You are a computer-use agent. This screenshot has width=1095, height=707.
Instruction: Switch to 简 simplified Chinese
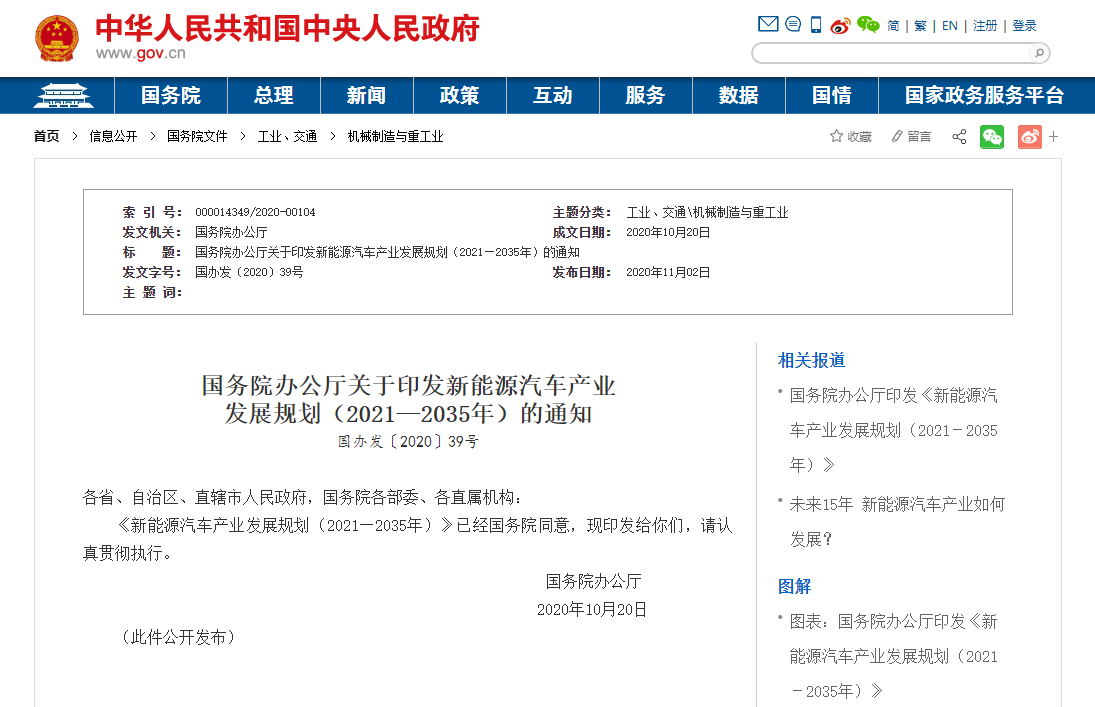click(x=893, y=26)
